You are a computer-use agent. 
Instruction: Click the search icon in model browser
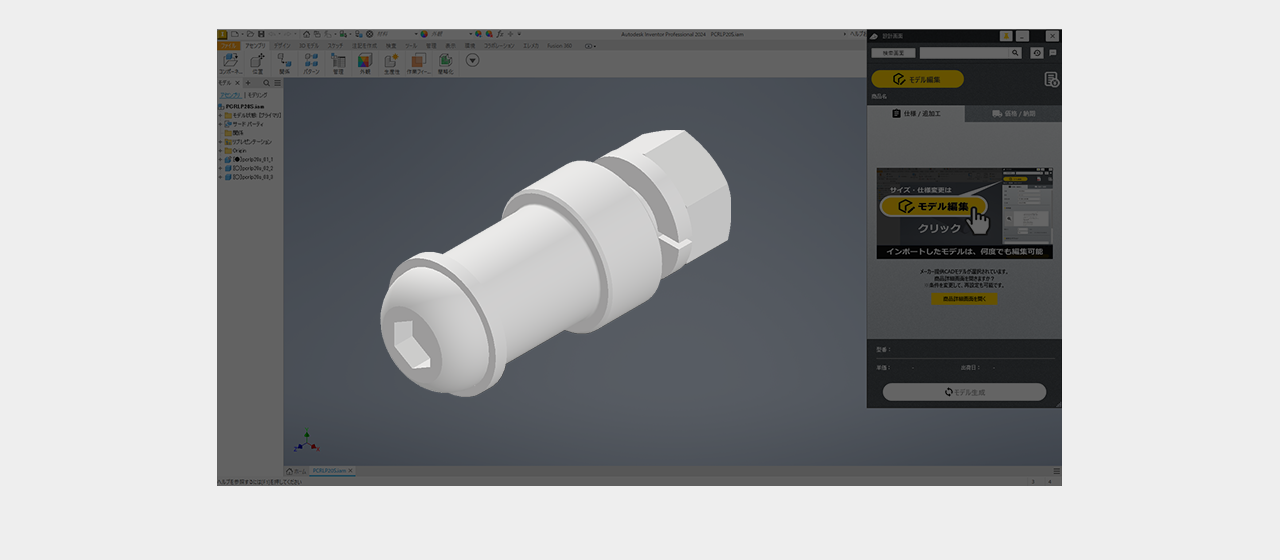click(x=267, y=83)
